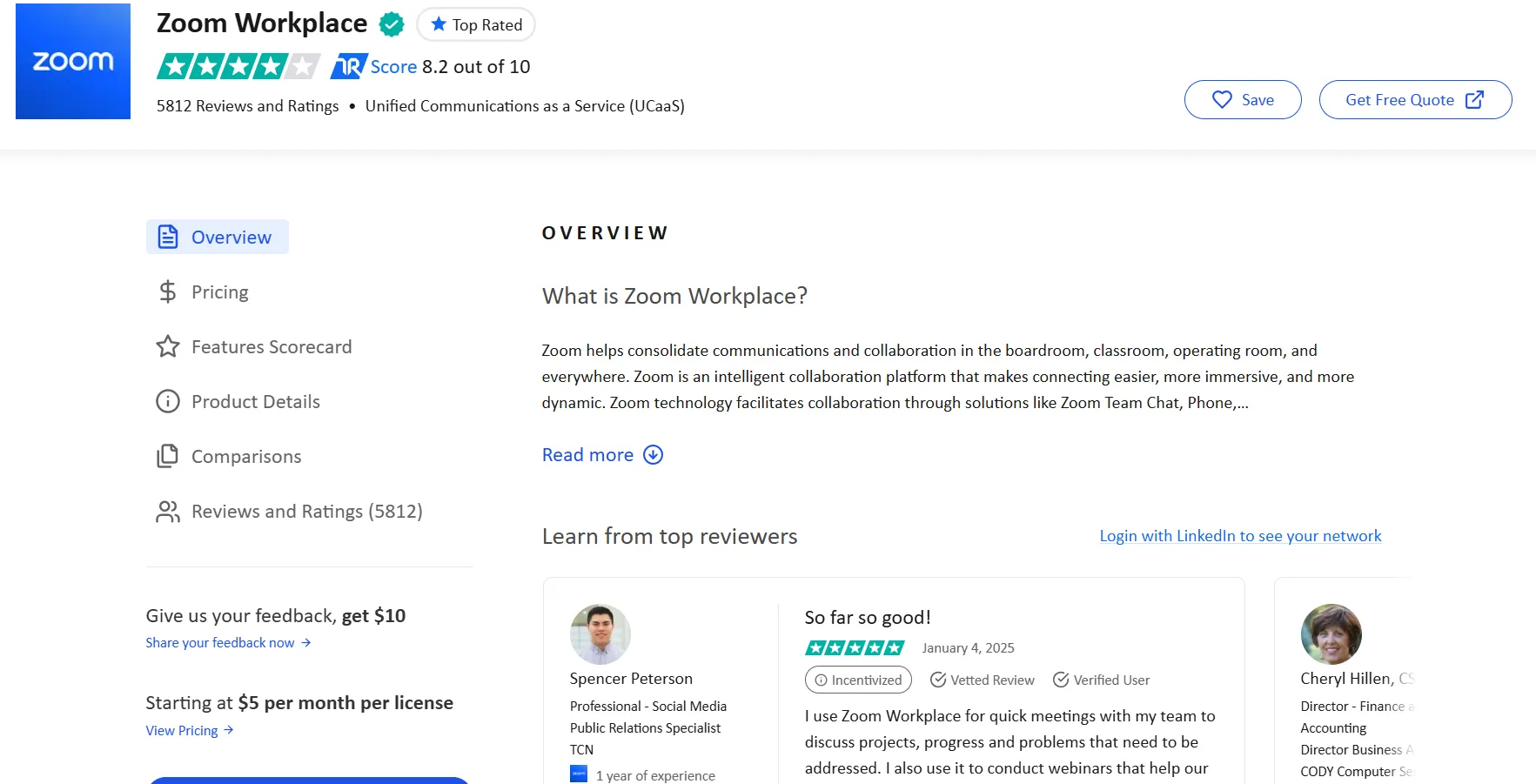Click the verified checkmark next to Zoom Workplace
Screen dimensions: 1536x784
[x=391, y=23]
